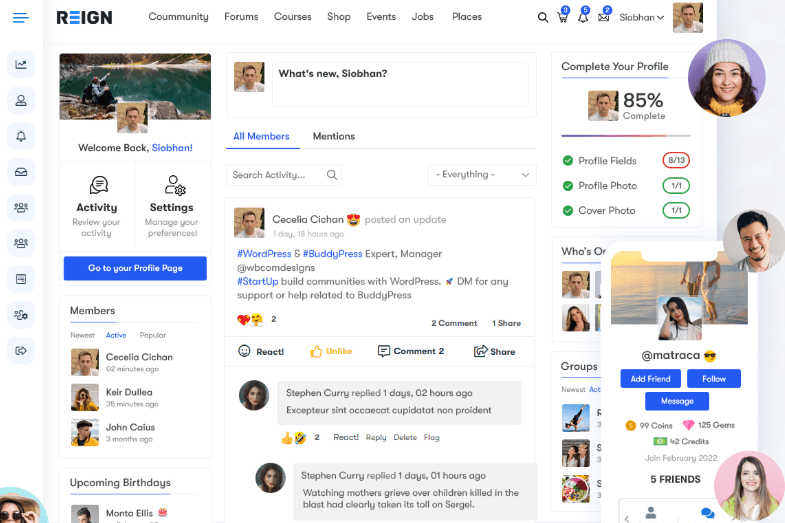Open the Siobhan user dropdown
Image resolution: width=785 pixels, height=523 pixels.
point(641,18)
